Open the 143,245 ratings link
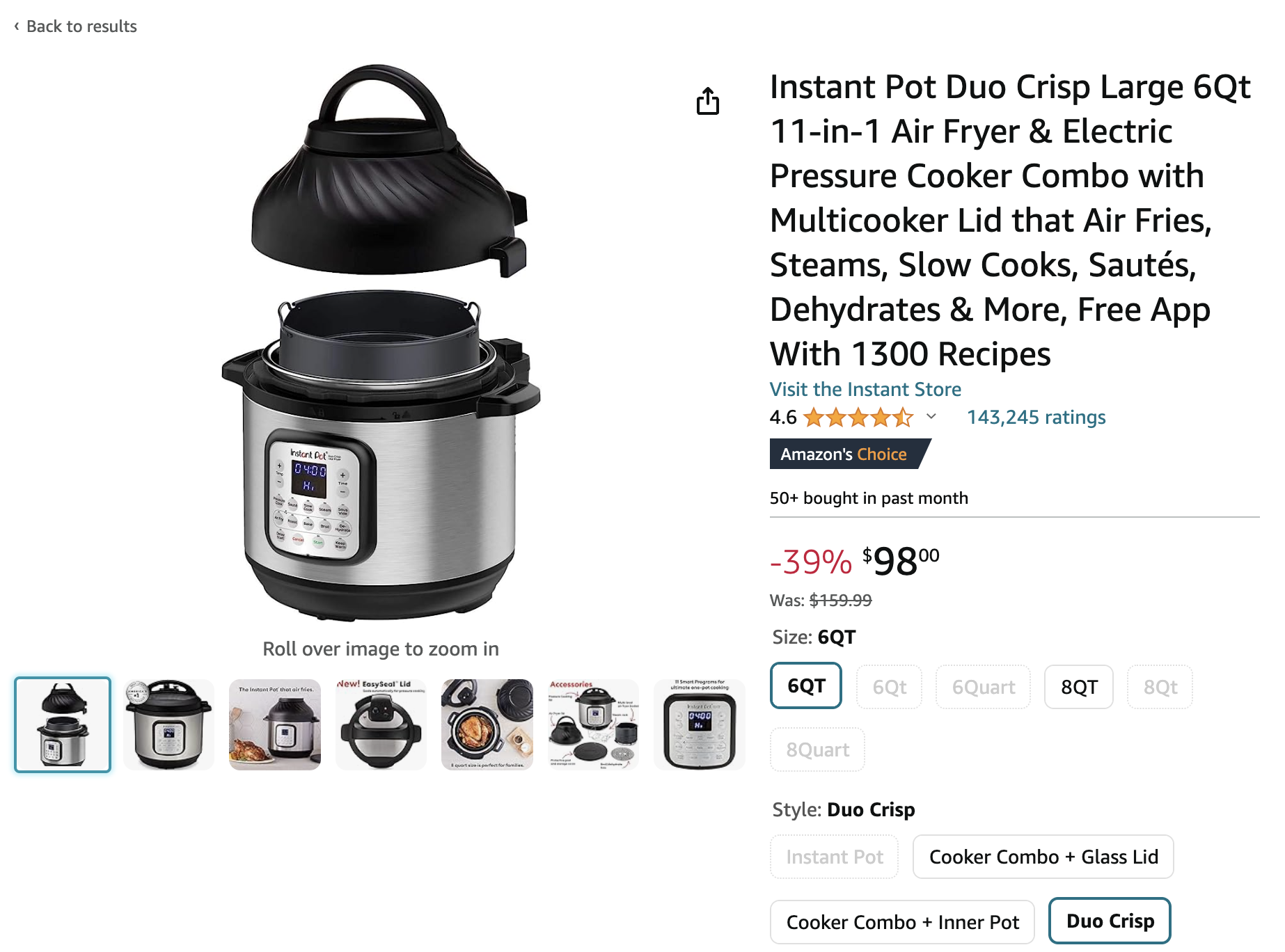This screenshot has height=952, width=1285. coord(1036,418)
